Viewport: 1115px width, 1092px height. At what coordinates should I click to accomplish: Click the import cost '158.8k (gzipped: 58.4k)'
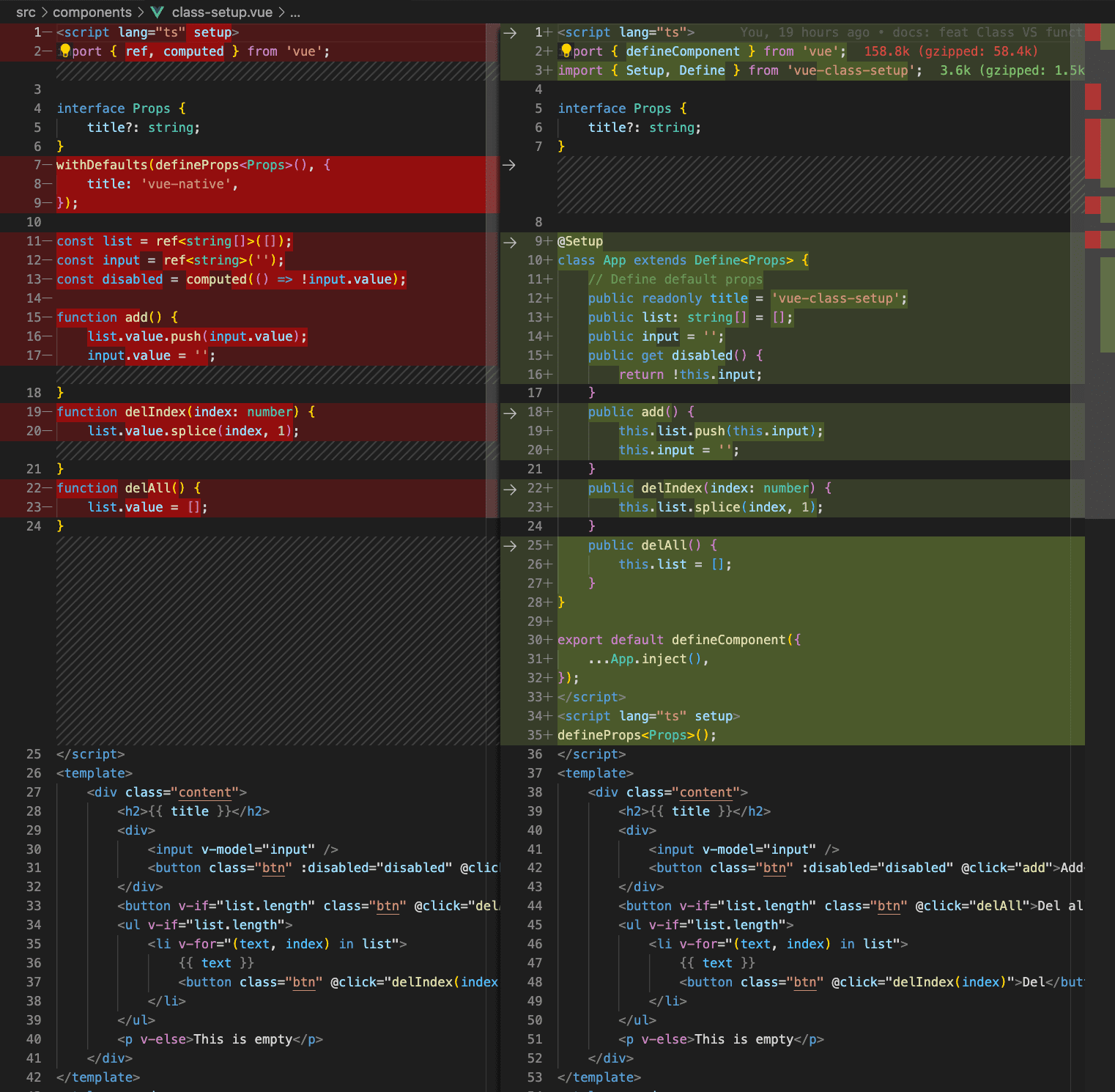pos(951,51)
